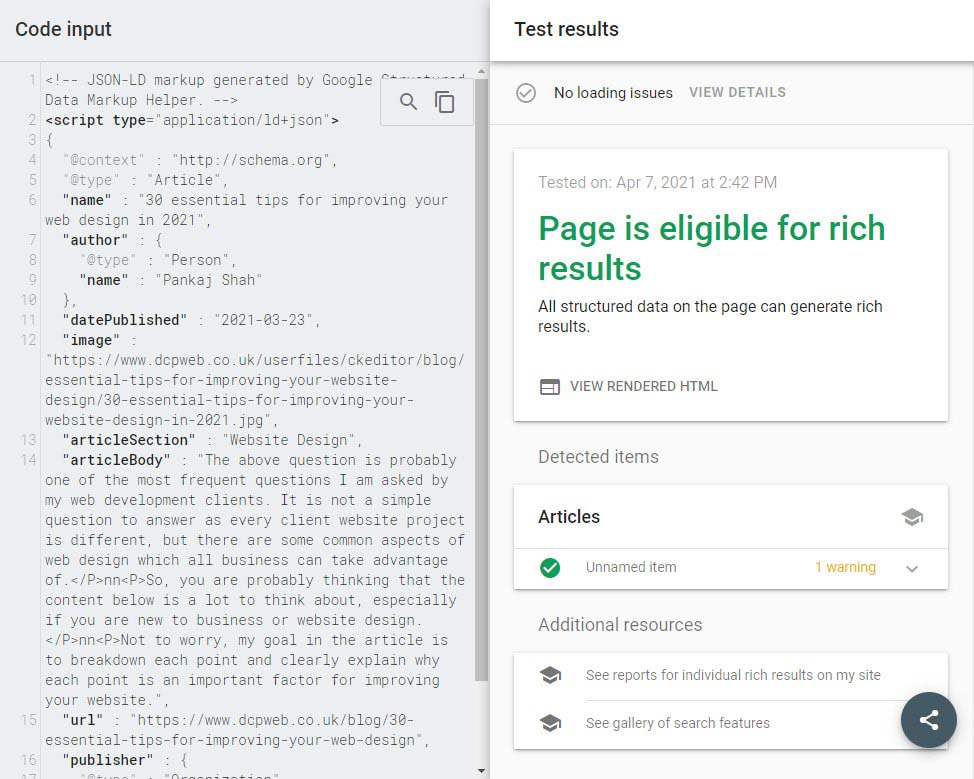
Task: Click the circled check beside No loading issues
Action: 525,93
